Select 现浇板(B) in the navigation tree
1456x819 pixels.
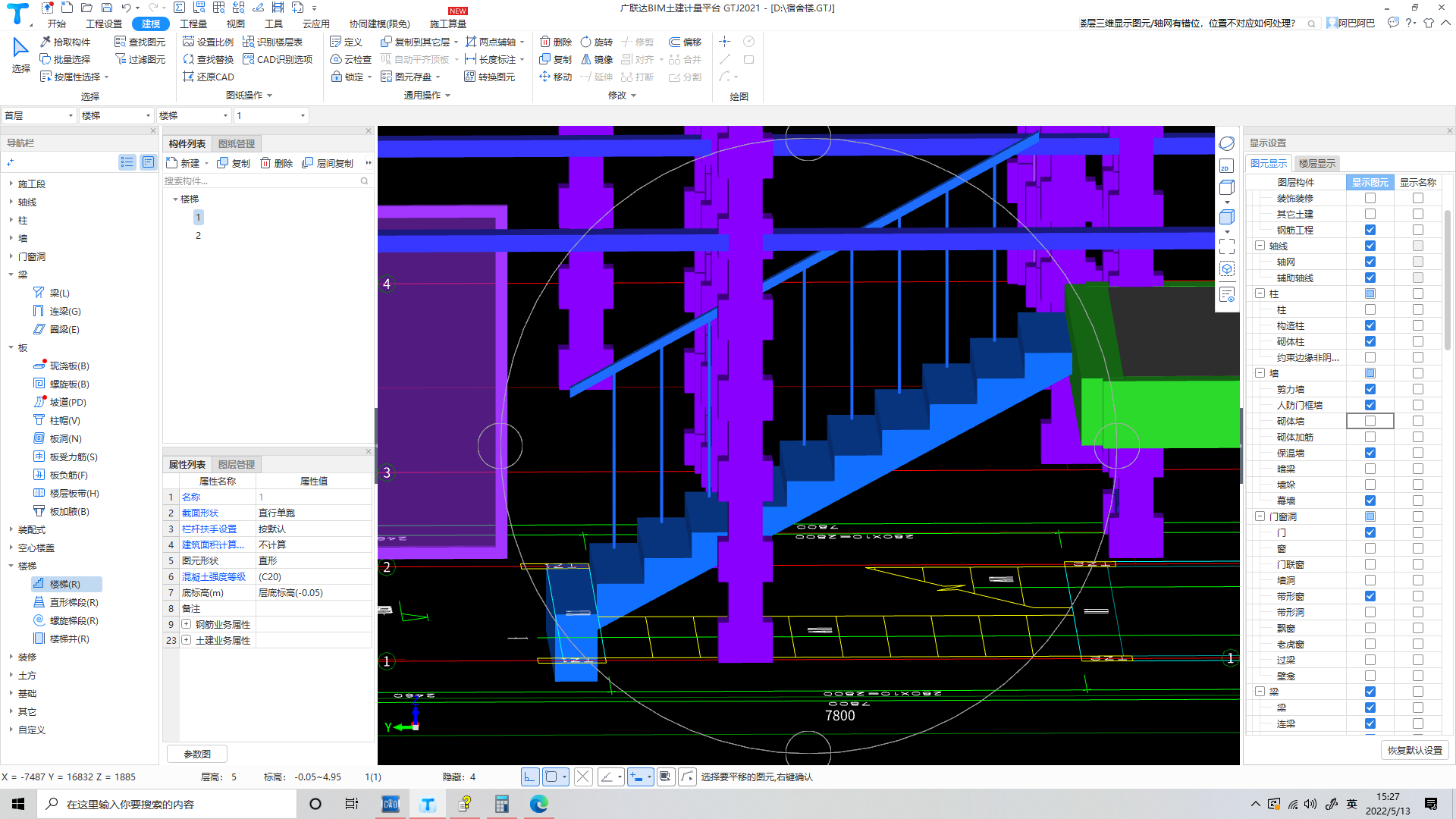[x=62, y=366]
